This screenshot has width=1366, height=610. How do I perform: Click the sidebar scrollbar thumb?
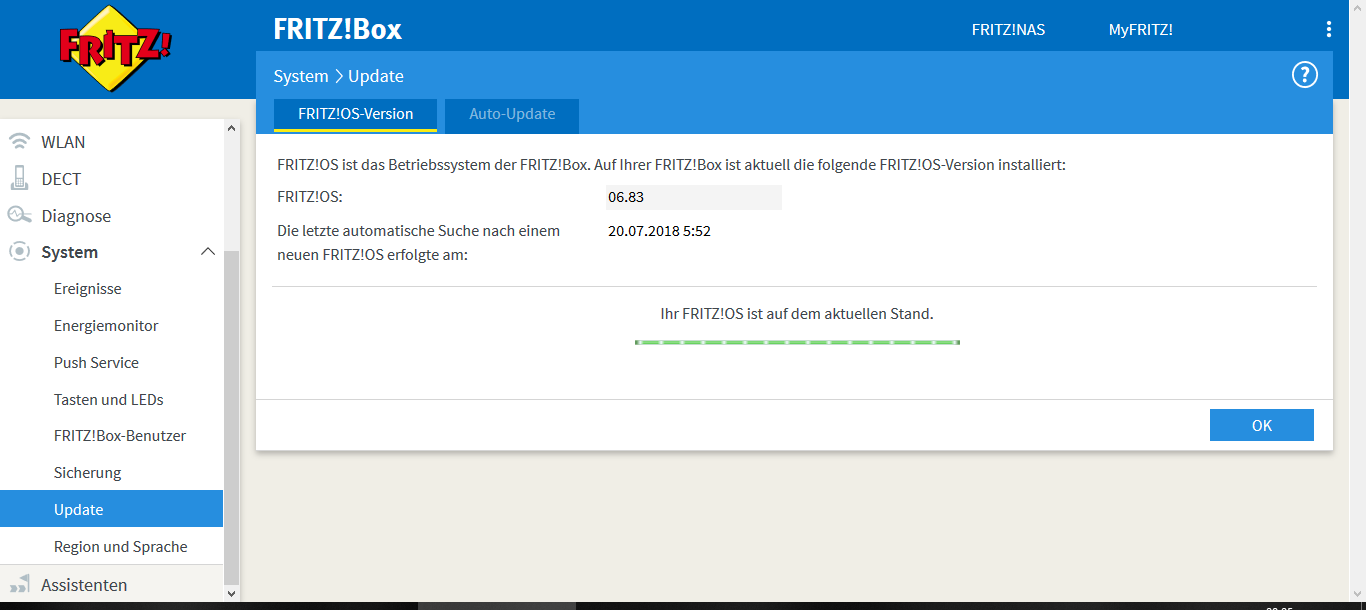(232, 416)
